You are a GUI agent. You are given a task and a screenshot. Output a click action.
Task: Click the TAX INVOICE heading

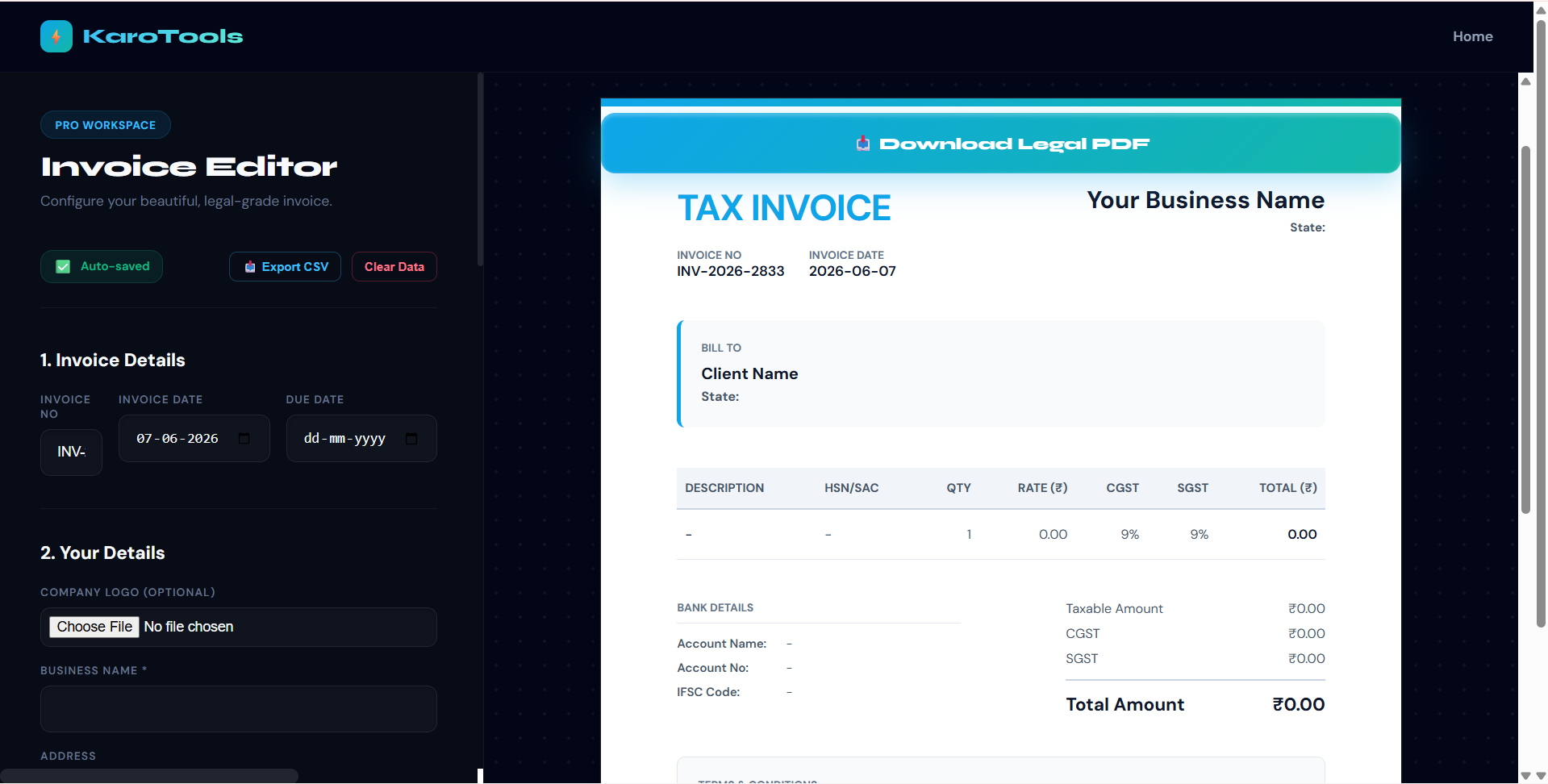coord(784,208)
